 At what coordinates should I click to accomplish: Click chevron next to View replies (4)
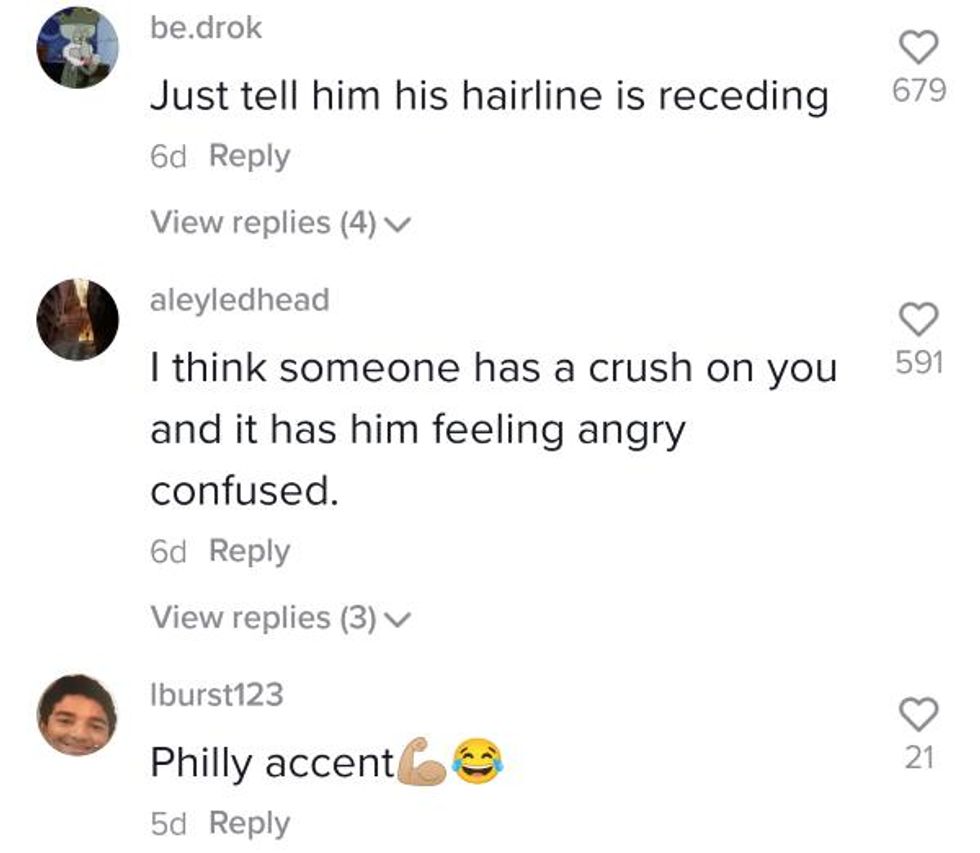pos(397,224)
